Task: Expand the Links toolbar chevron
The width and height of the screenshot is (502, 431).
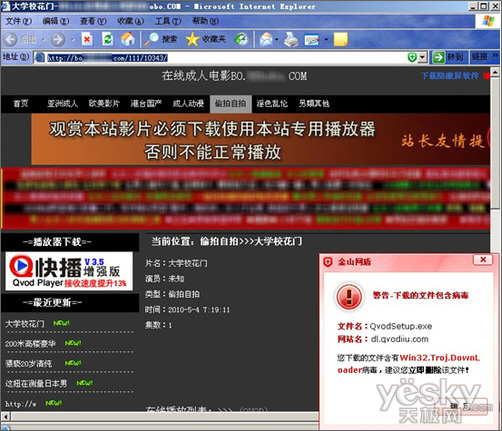Action: tap(495, 55)
